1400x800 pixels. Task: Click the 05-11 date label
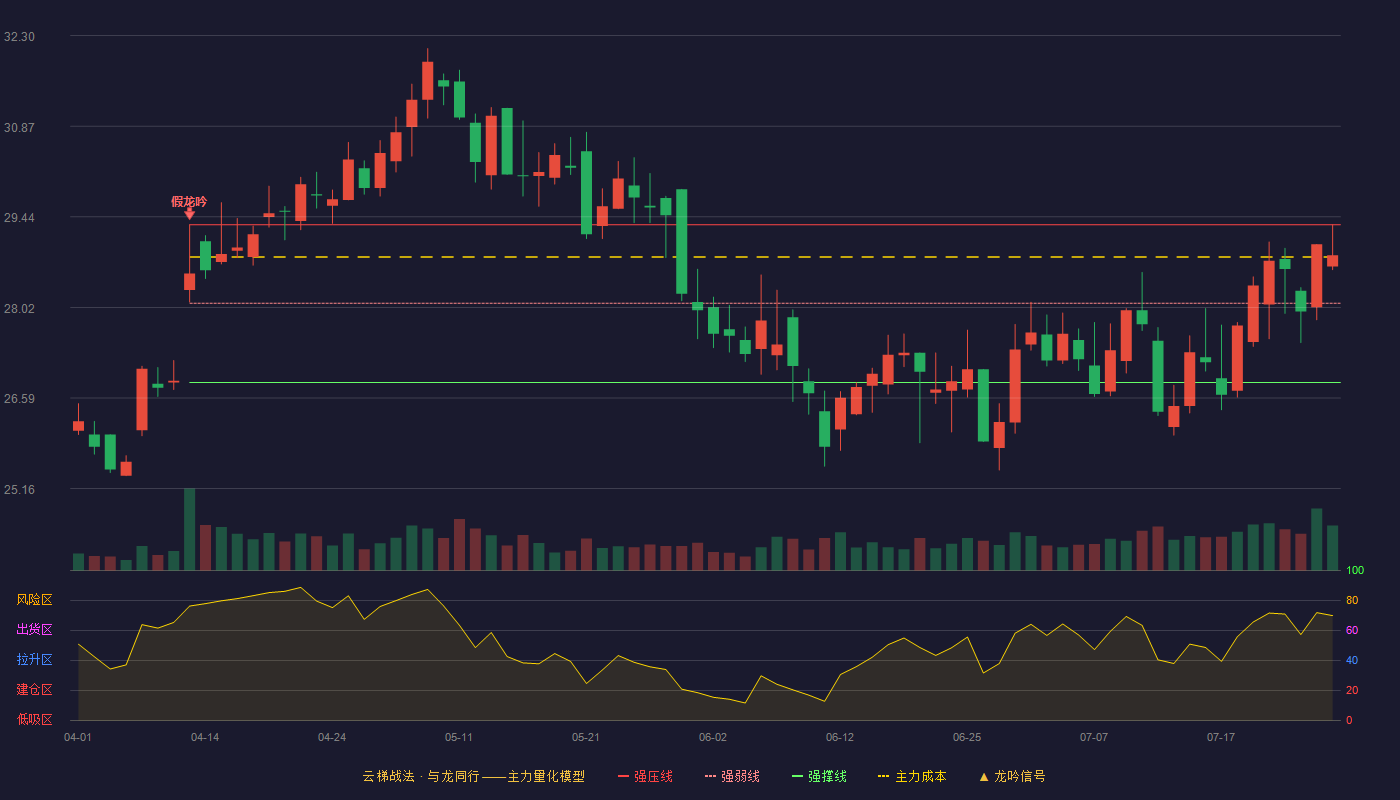[459, 737]
